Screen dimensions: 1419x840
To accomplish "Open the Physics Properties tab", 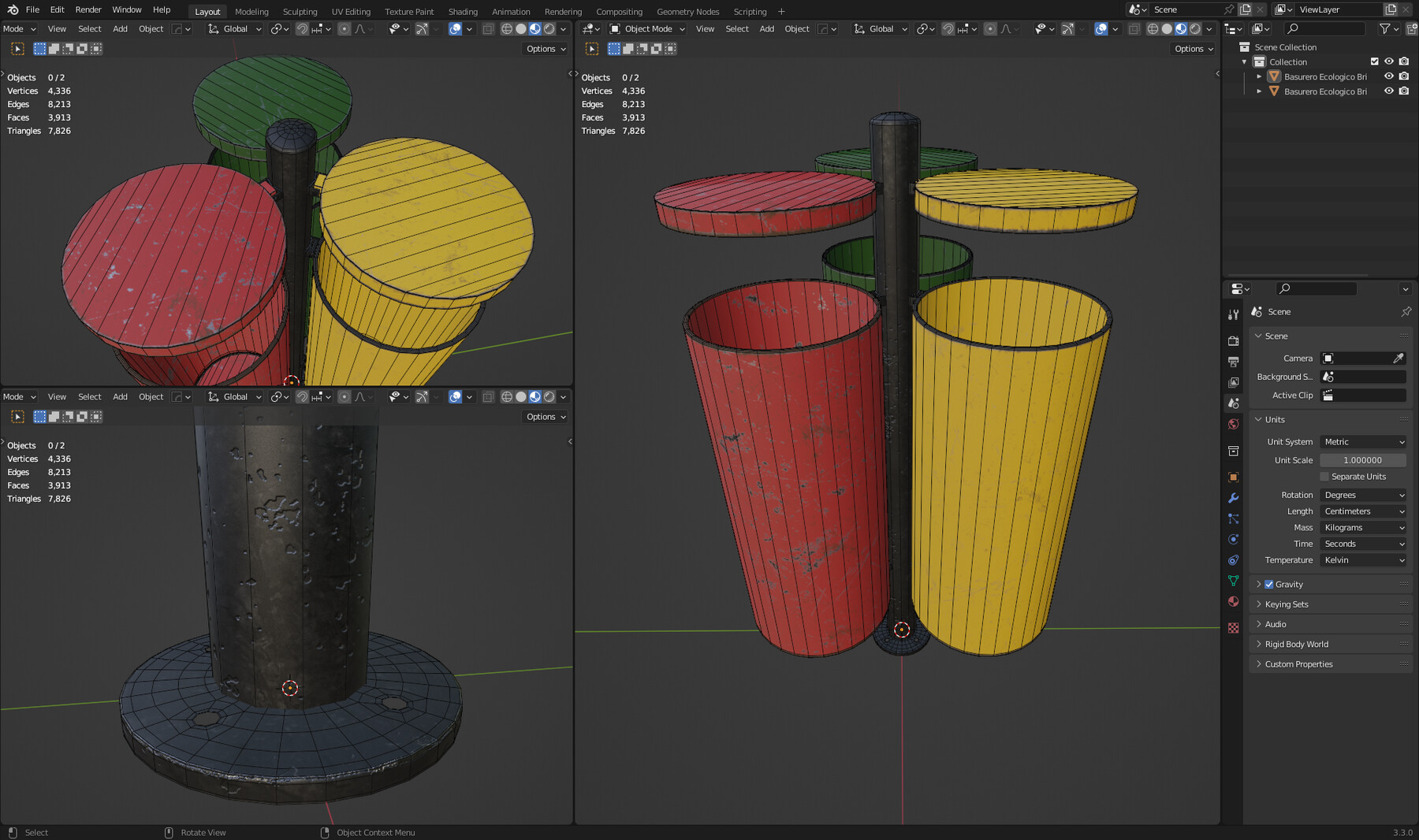I will pos(1234,539).
